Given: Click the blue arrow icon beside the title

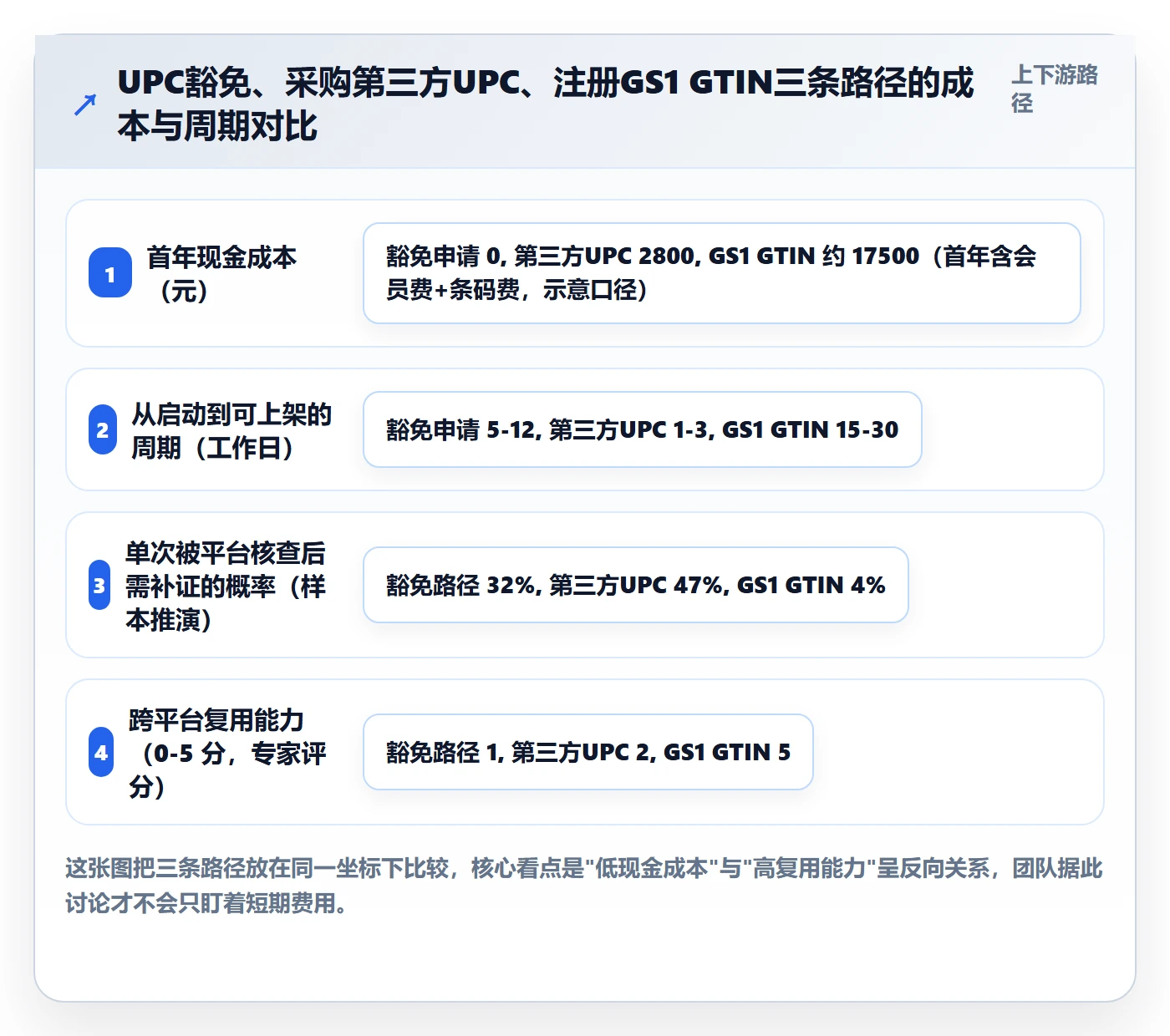Looking at the screenshot, I should (x=85, y=104).
